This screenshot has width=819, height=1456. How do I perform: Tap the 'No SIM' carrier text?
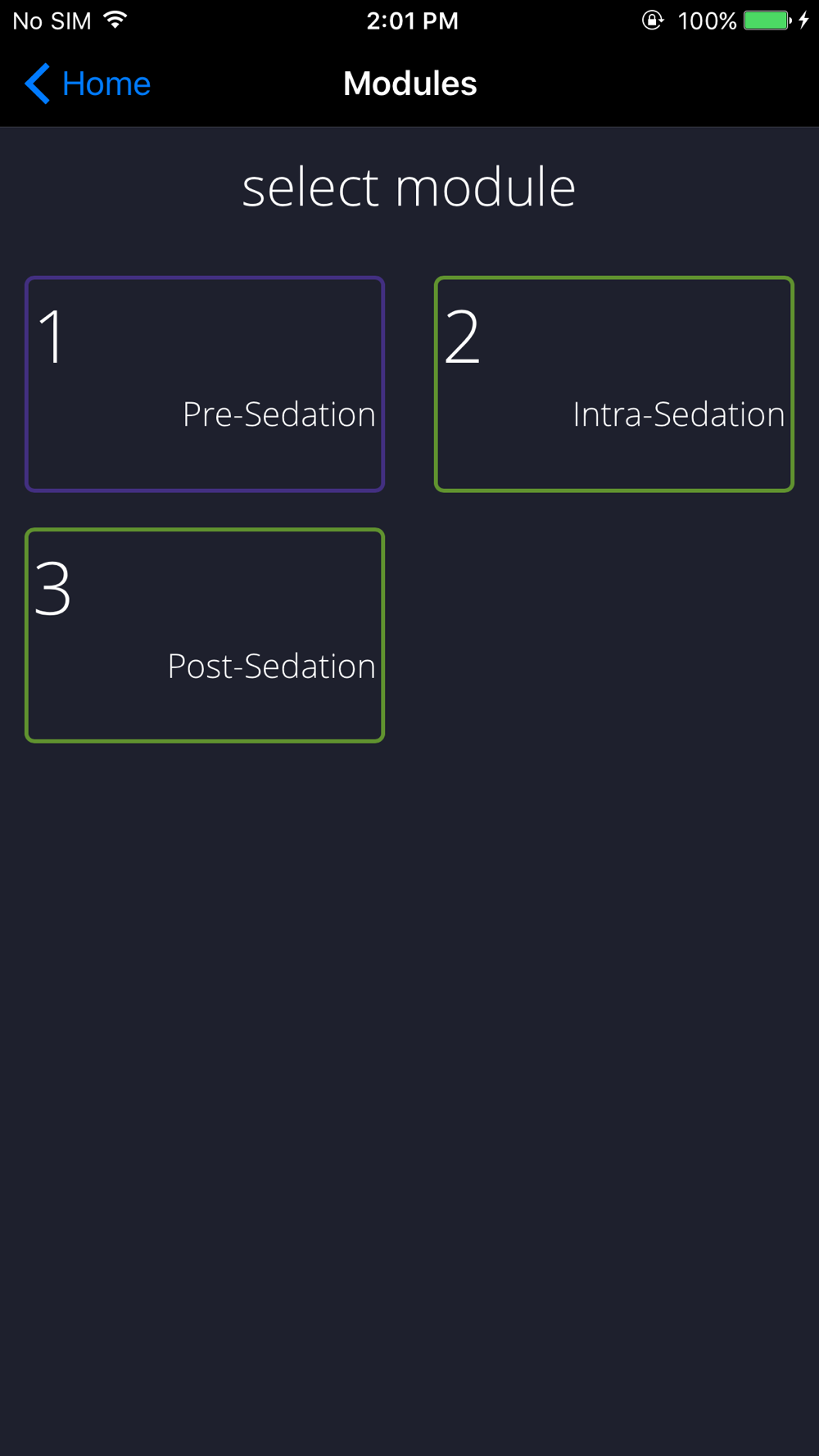point(52,20)
